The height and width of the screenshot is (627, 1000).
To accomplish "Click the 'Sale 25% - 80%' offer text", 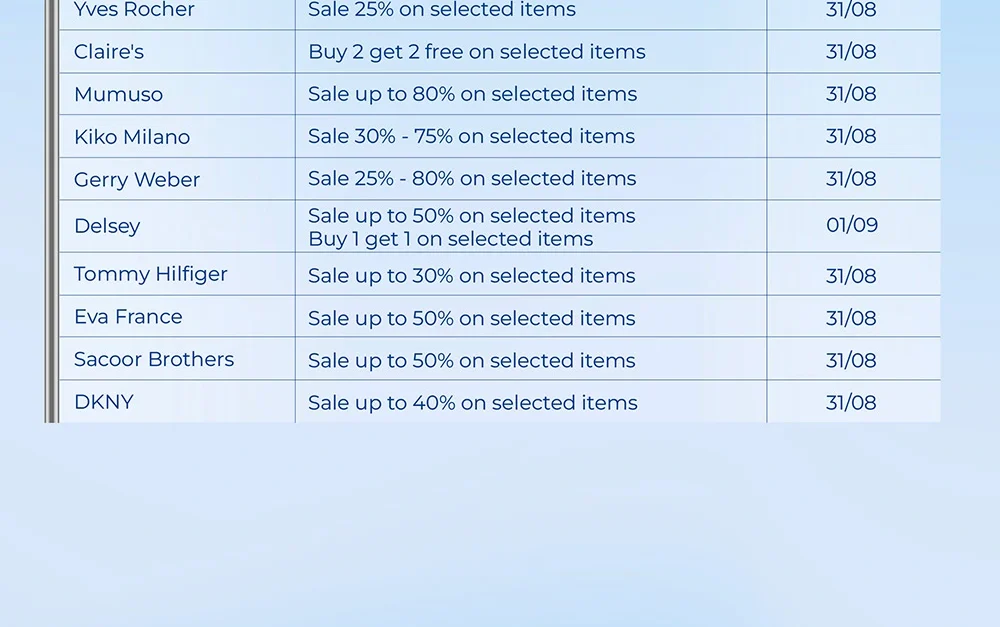I will pos(472,179).
